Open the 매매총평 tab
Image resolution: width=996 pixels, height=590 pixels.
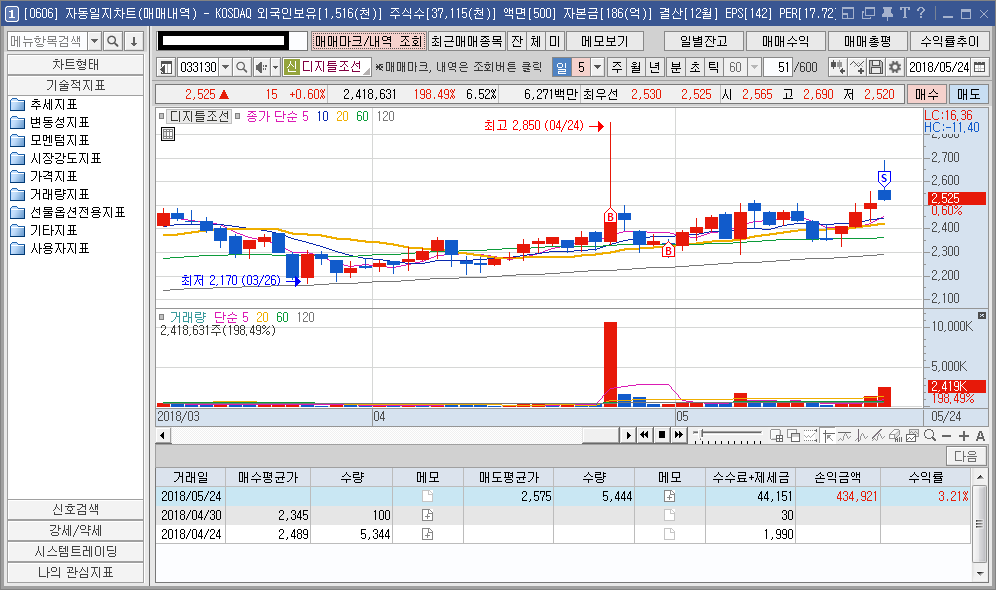click(x=868, y=41)
